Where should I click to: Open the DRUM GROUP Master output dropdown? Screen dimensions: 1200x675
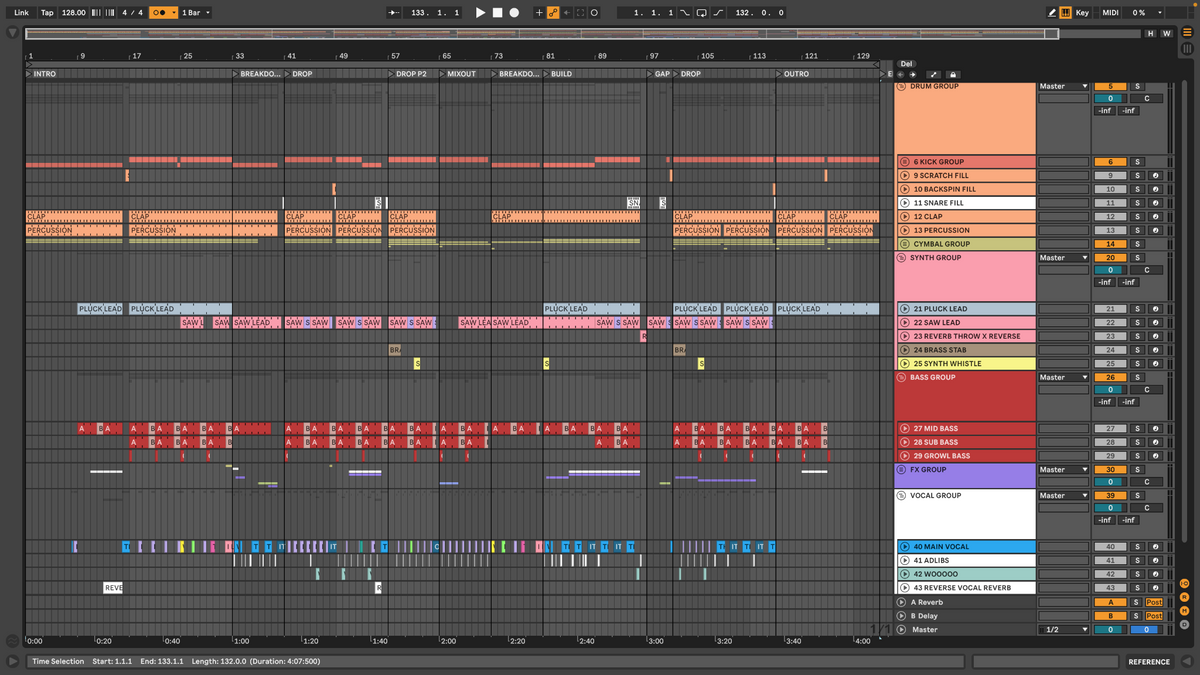(1062, 86)
